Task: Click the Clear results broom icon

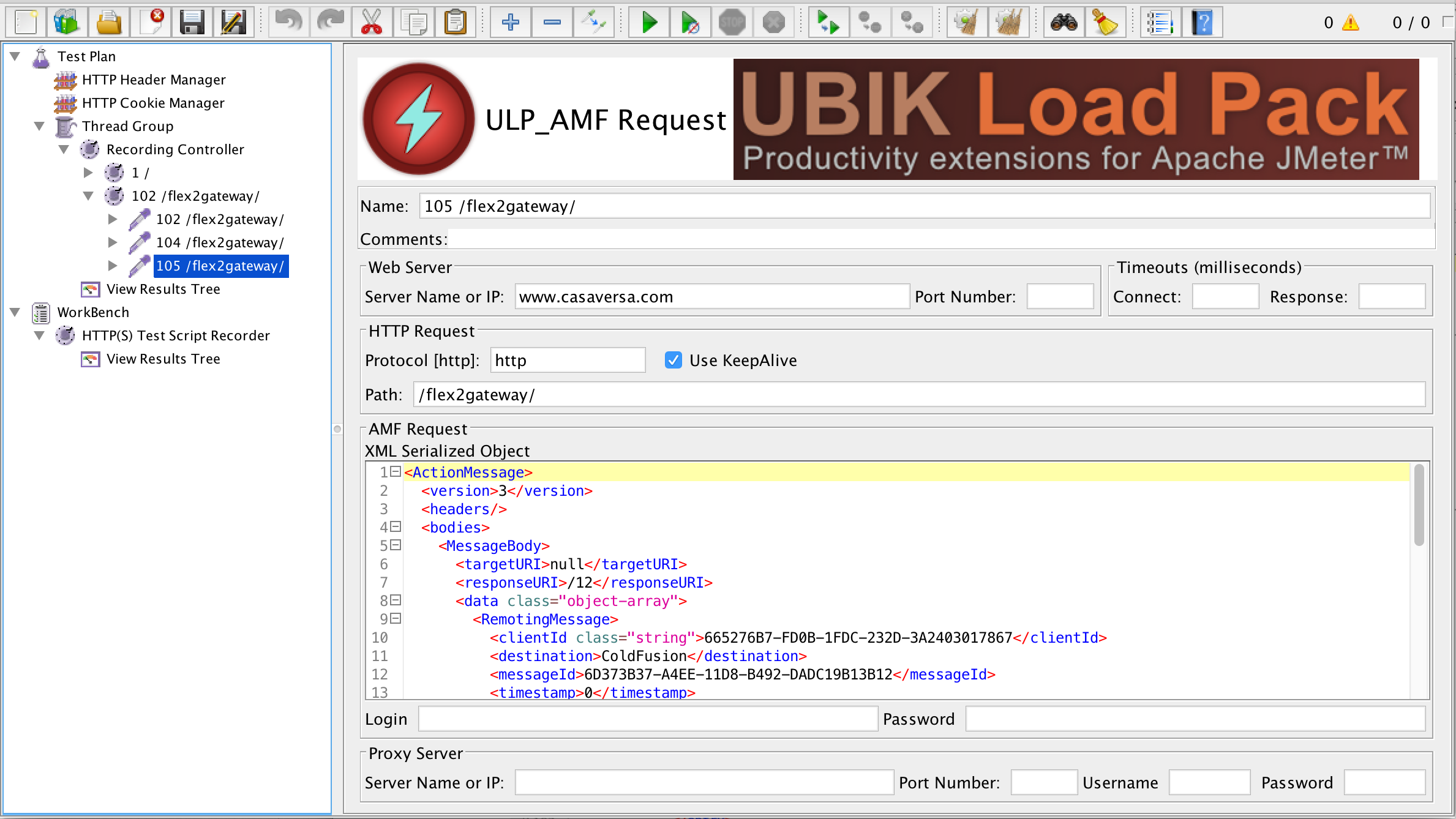Action: [967, 23]
